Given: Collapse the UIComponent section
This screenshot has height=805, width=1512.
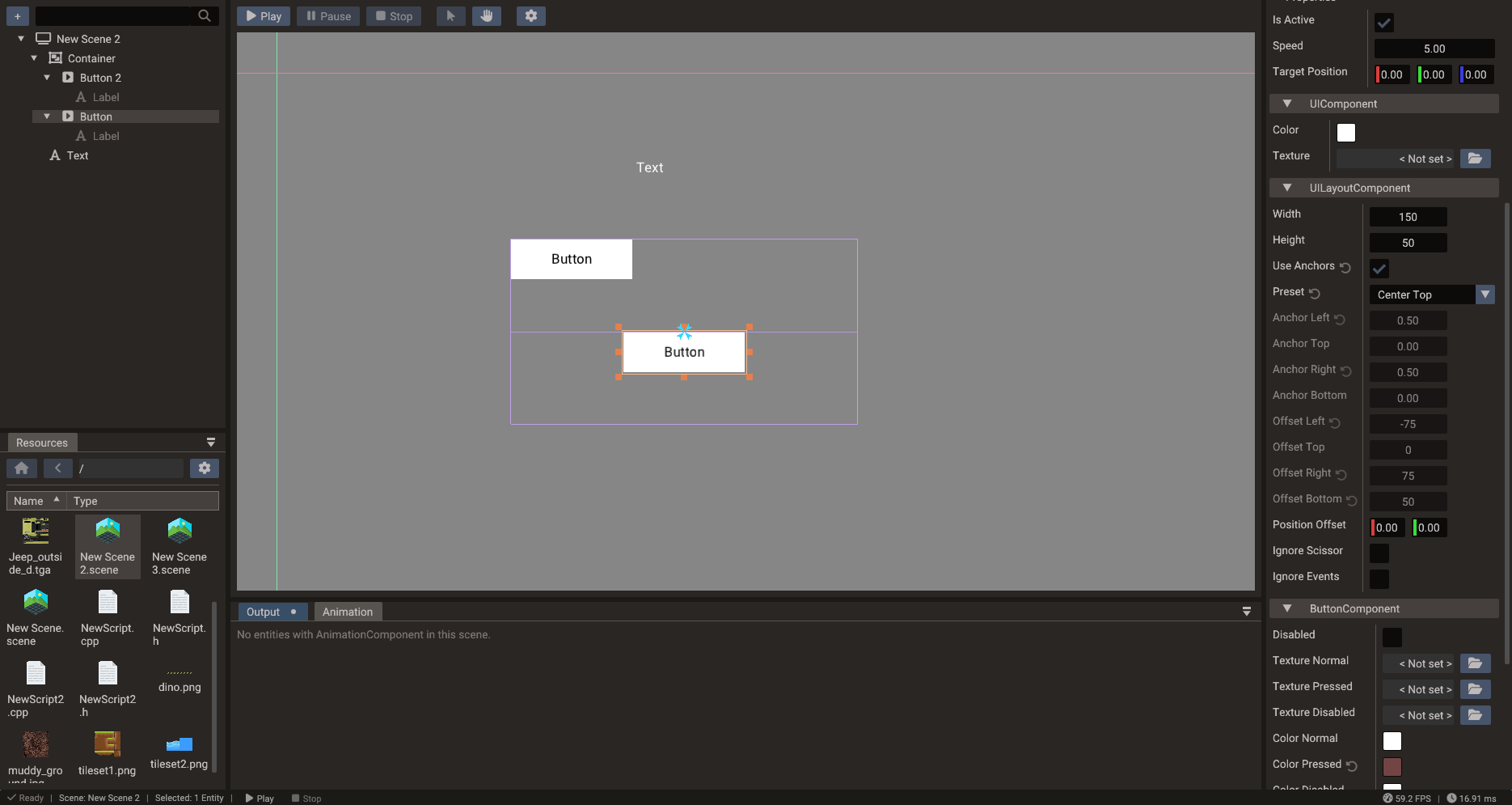Looking at the screenshot, I should point(1287,104).
